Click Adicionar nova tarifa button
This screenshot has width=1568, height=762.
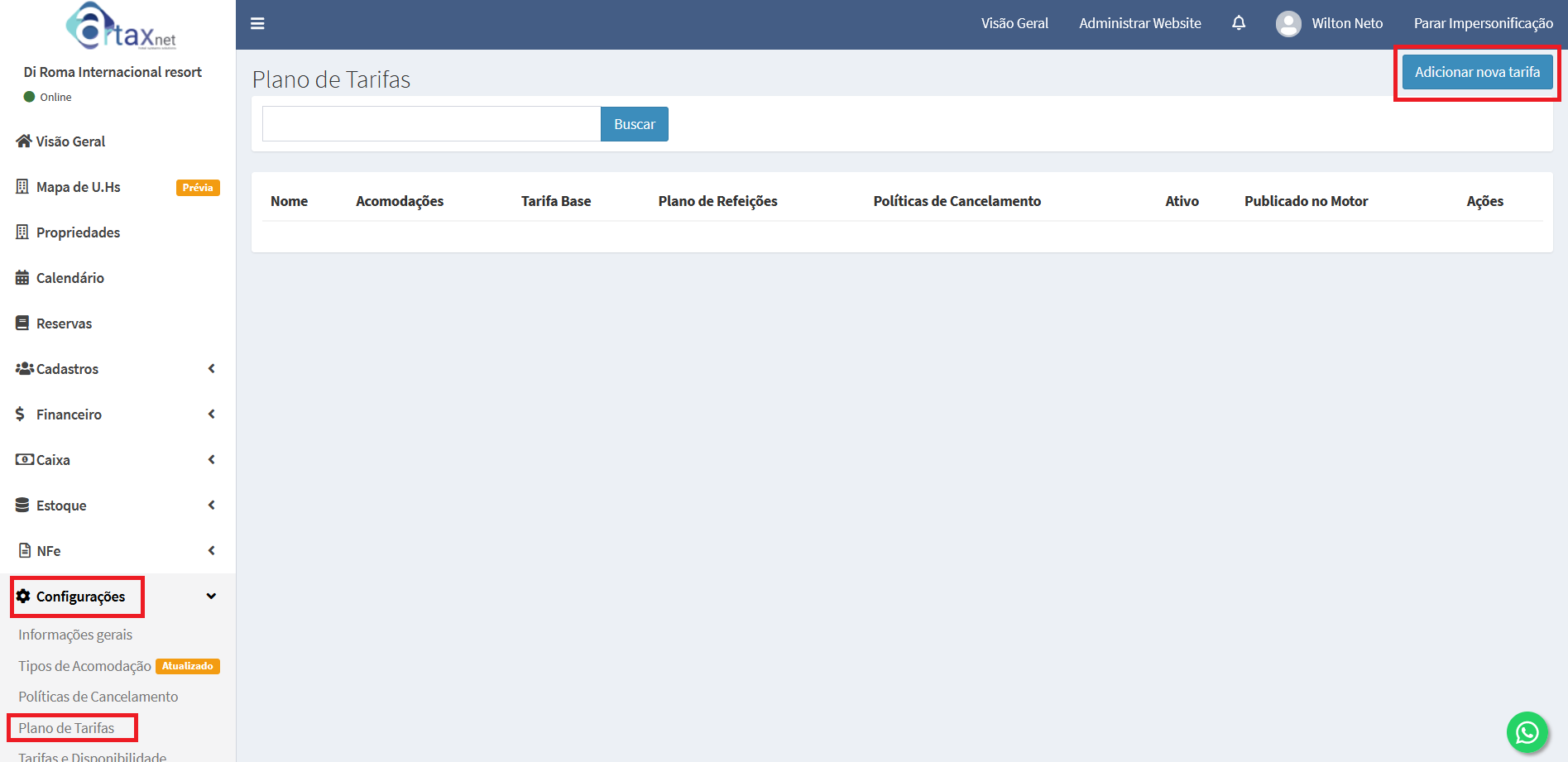click(x=1477, y=72)
